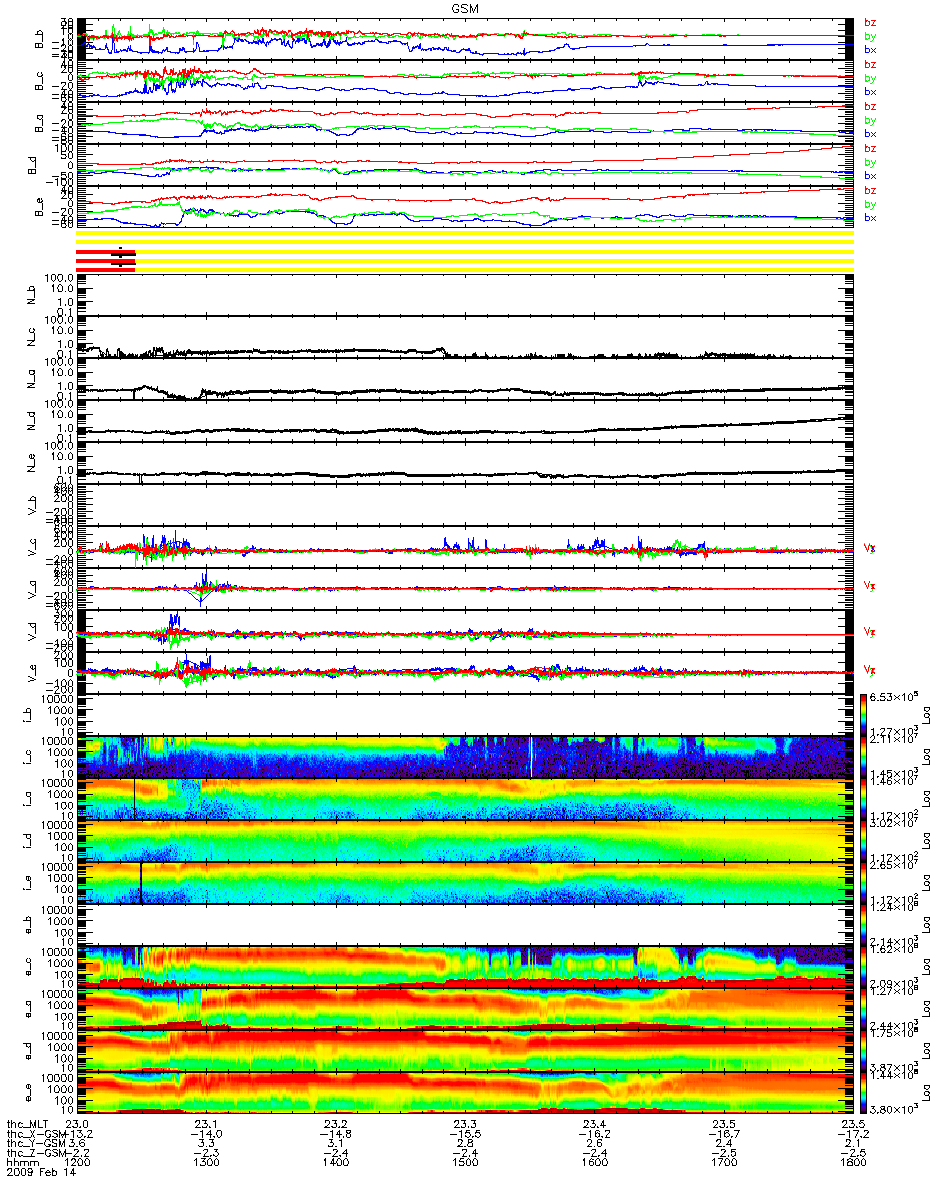Viewport: 930px width, 1200px height.
Task: Click the red bz legend of B_b panel
Action: pyautogui.click(x=870, y=22)
